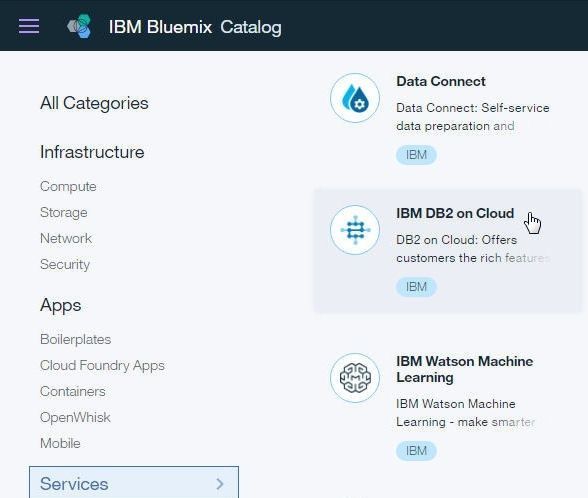Screen dimensions: 588x498
Task: Click IBM tag under DB2 on Cloud
Action: click(416, 287)
